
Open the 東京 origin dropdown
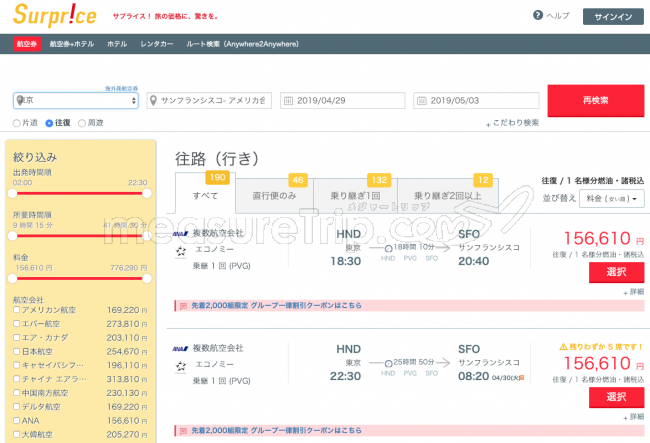[x=76, y=100]
